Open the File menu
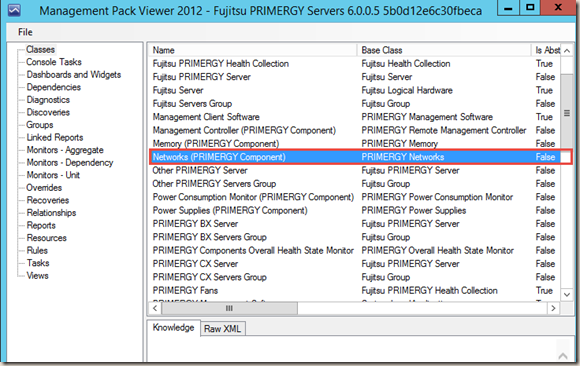580x366 pixels. [x=25, y=32]
